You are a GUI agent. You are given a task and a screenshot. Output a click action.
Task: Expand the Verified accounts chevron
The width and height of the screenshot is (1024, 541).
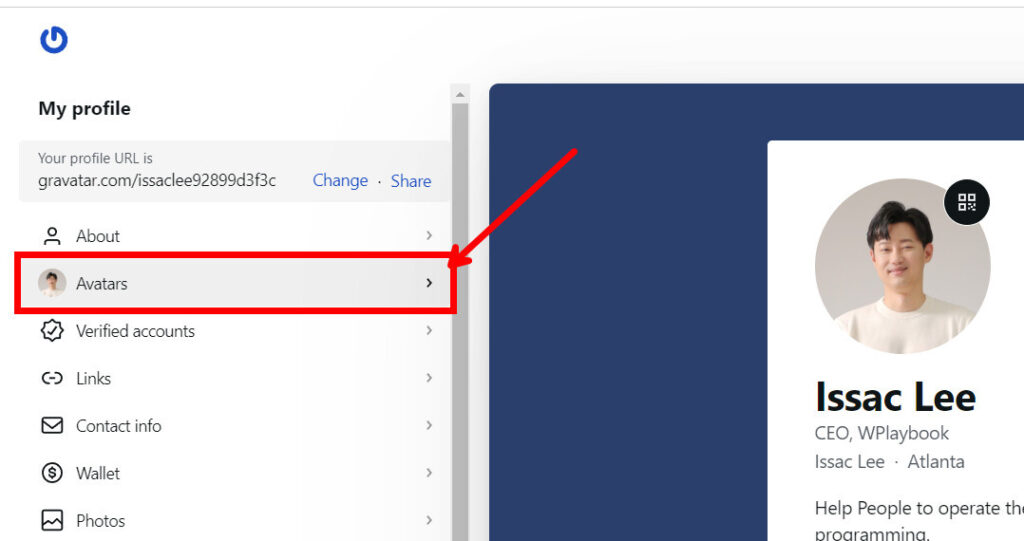point(429,331)
